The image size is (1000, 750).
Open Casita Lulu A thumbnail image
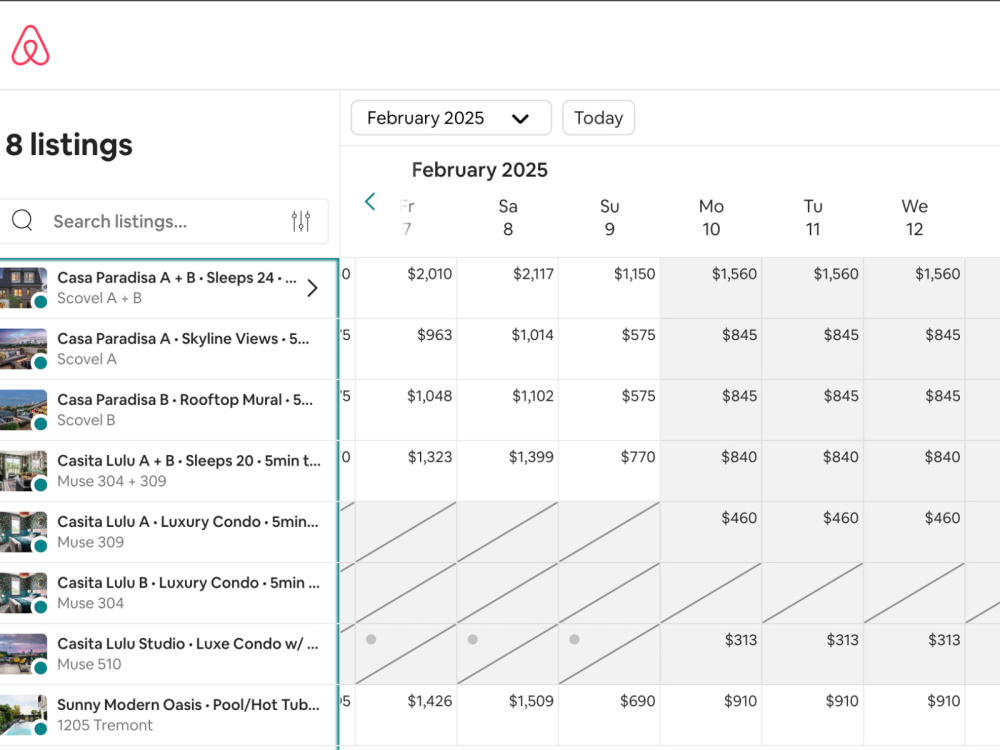[x=24, y=532]
